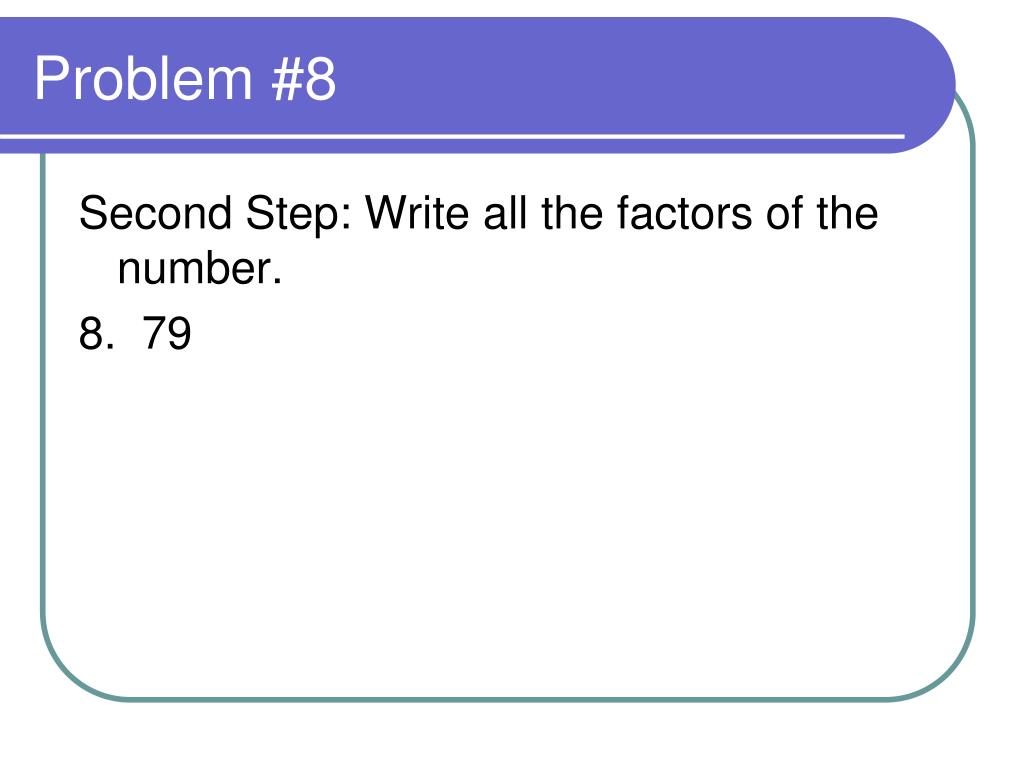Select the list number "8." before 79
Screen dimensions: 1024x768
[97, 333]
